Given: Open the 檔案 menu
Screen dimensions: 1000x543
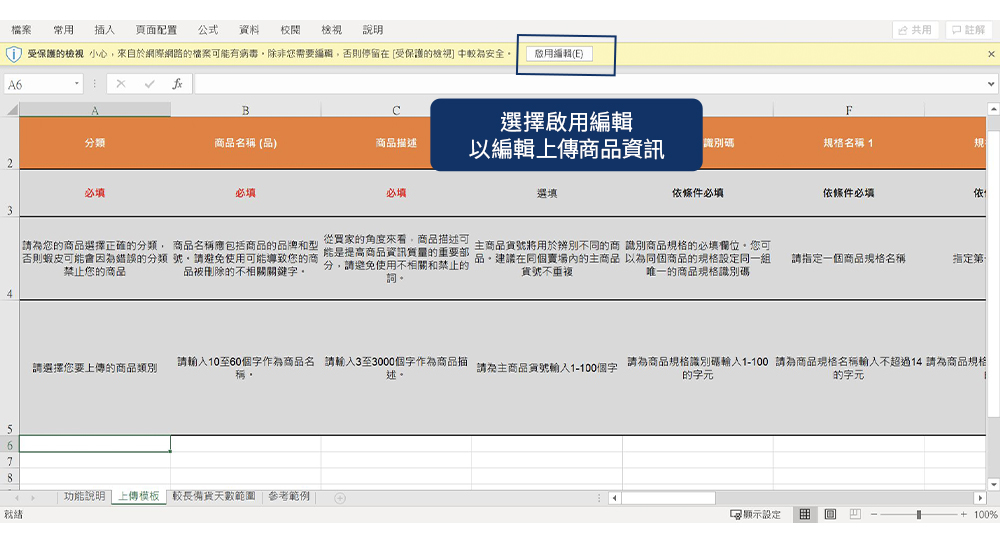Looking at the screenshot, I should click(x=21, y=30).
